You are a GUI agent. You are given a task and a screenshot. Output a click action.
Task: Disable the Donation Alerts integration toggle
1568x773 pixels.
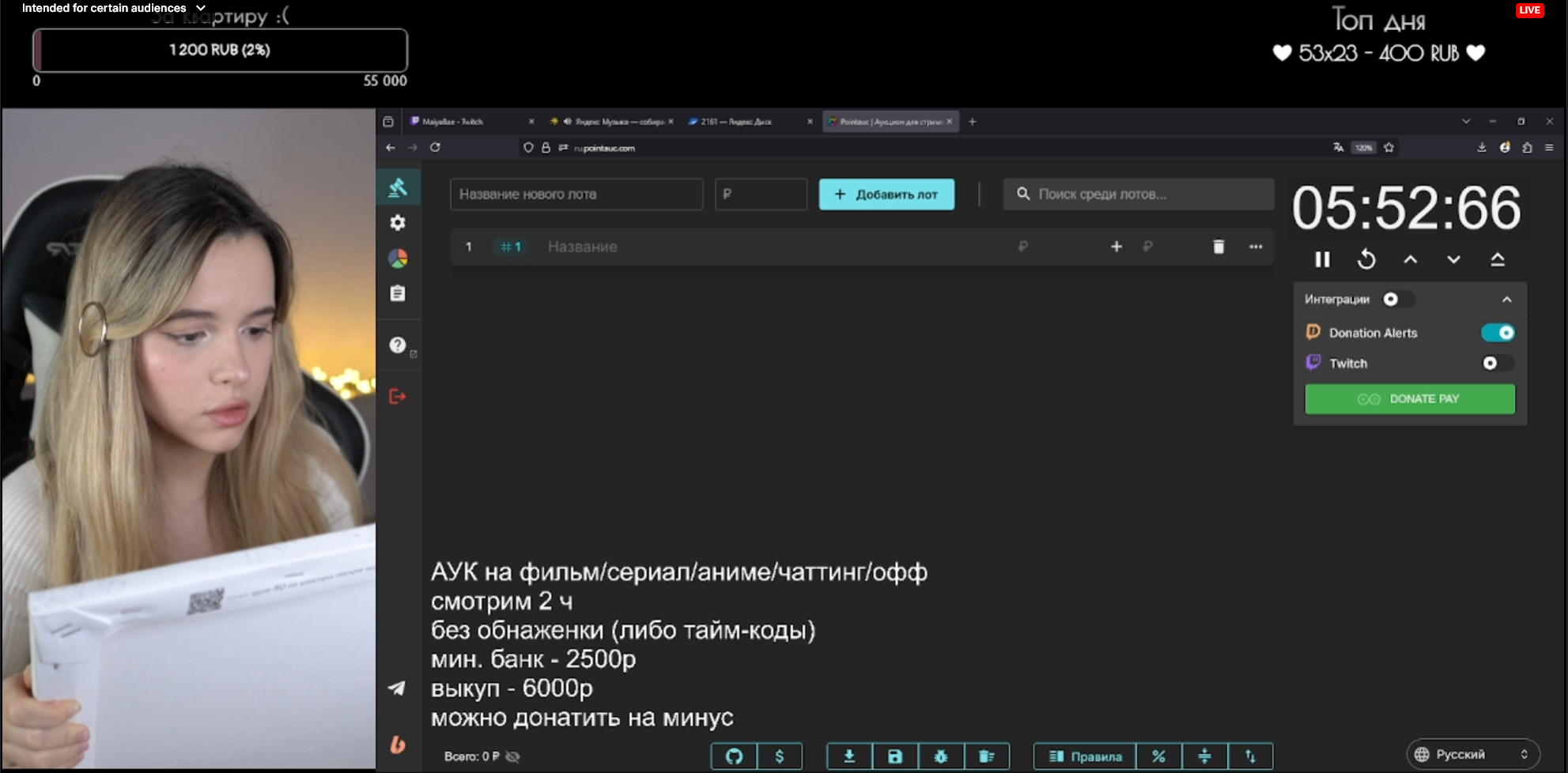click(1498, 333)
